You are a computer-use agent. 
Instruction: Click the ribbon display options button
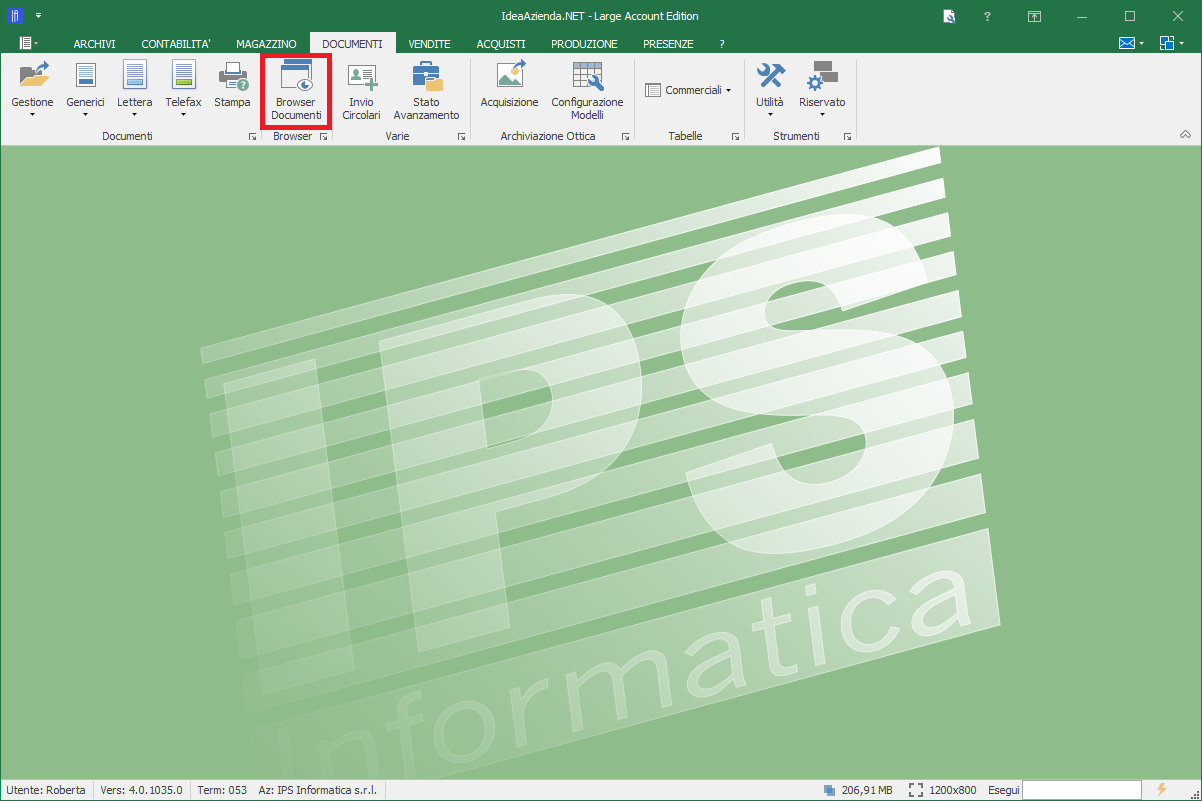tap(1035, 16)
